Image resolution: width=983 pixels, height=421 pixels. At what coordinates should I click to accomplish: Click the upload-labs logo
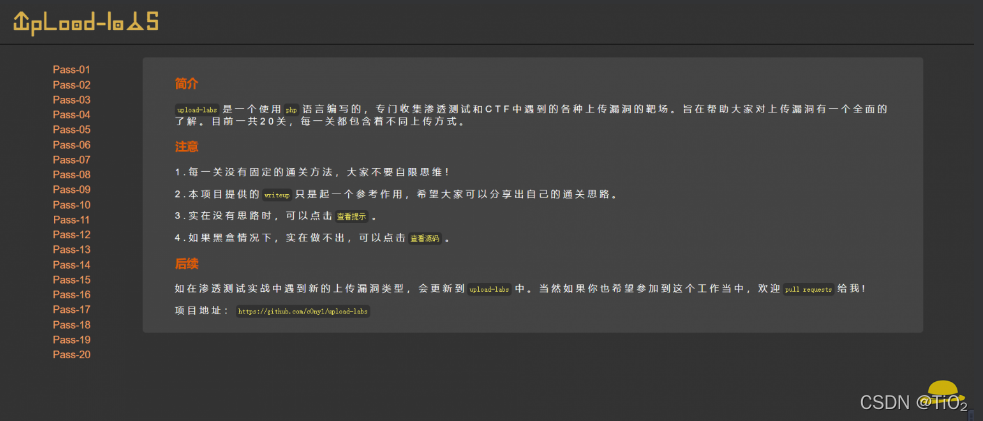coord(86,23)
